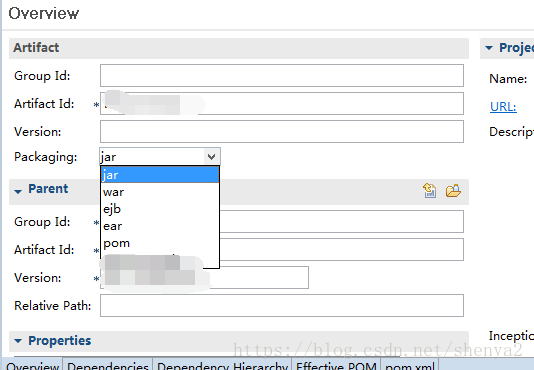Open the pom.xml tab
The width and height of the screenshot is (534, 370).
tap(410, 365)
